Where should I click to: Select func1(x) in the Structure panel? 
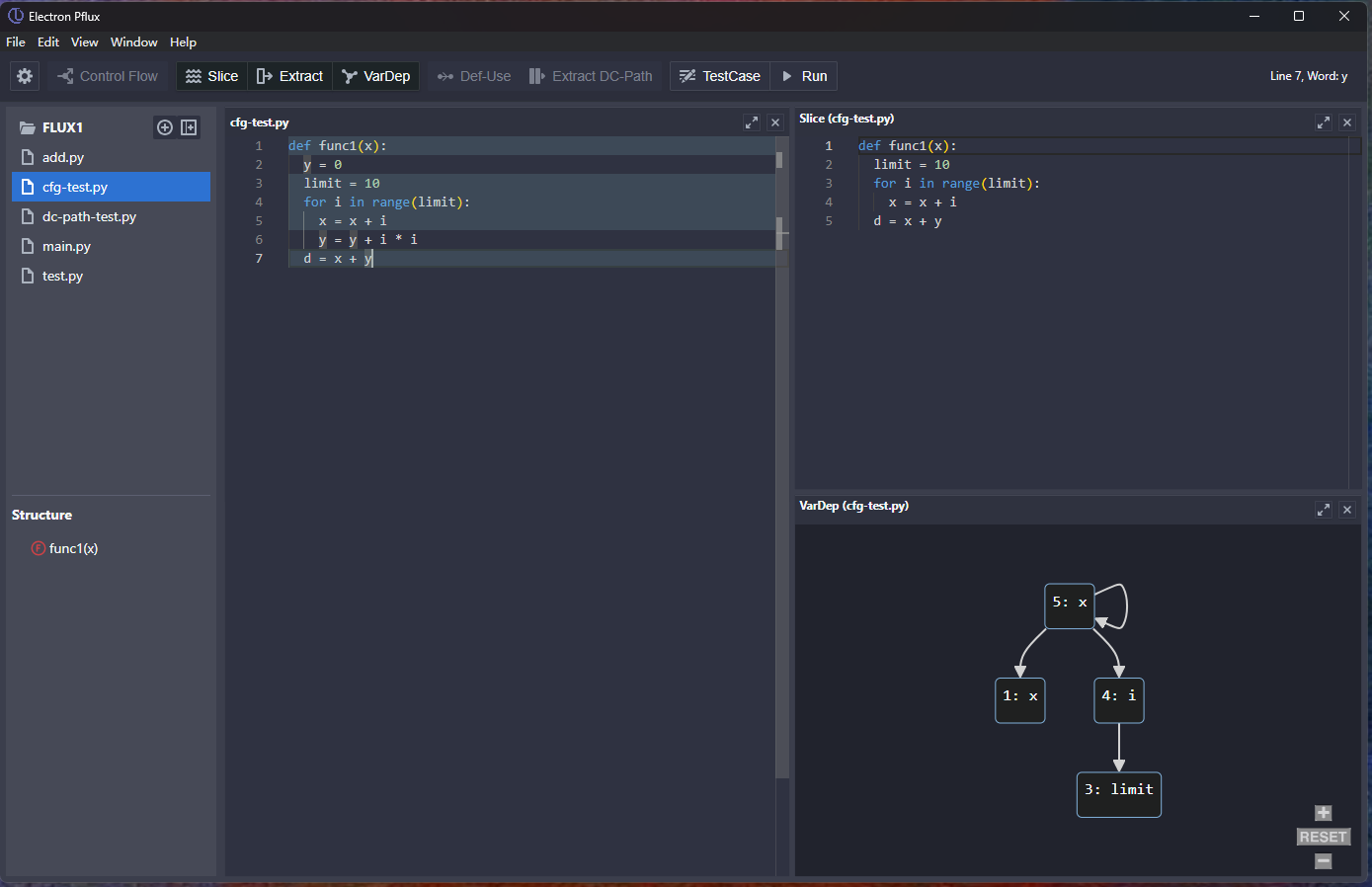click(73, 548)
